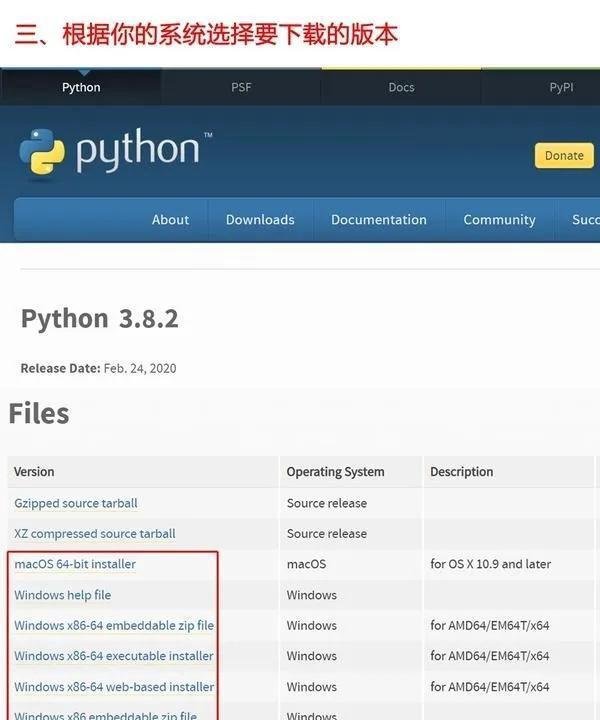
Task: Click Source release in Gzipped tarball row
Action: coord(326,503)
